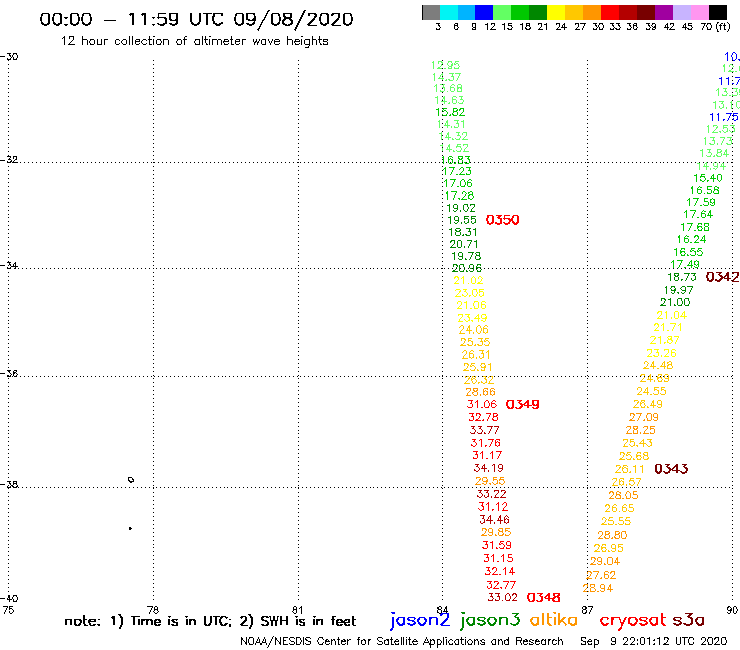Click the 0350 pass time label
This screenshot has height=650, width=740.
(x=503, y=220)
